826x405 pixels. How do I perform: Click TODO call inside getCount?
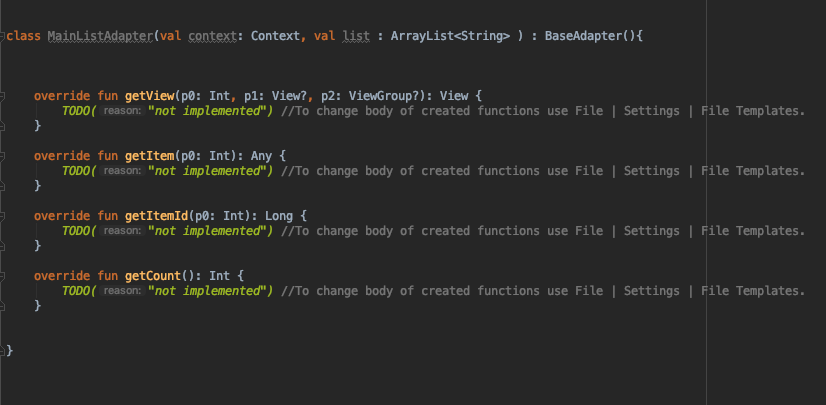(x=76, y=291)
